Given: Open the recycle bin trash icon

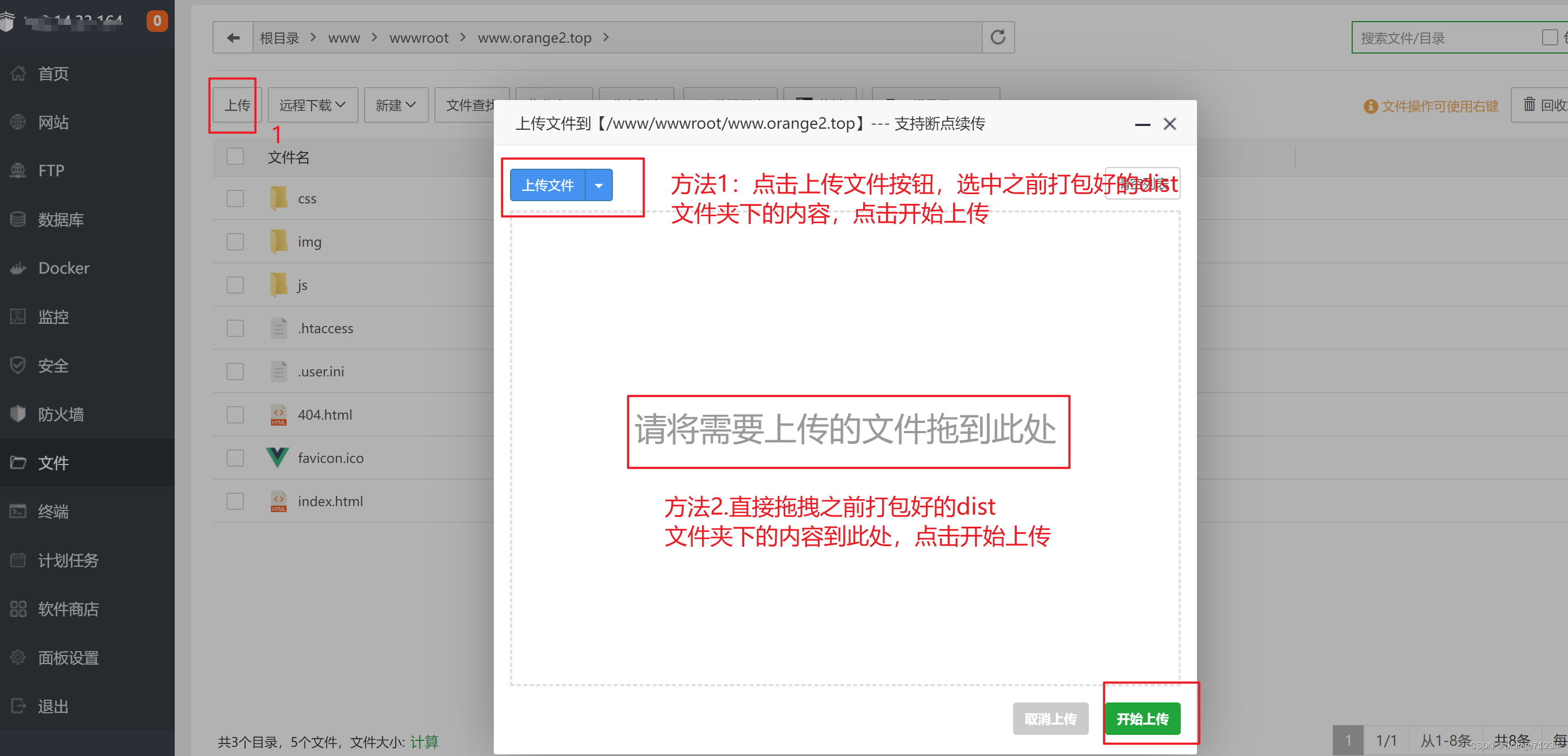Looking at the screenshot, I should [1529, 105].
